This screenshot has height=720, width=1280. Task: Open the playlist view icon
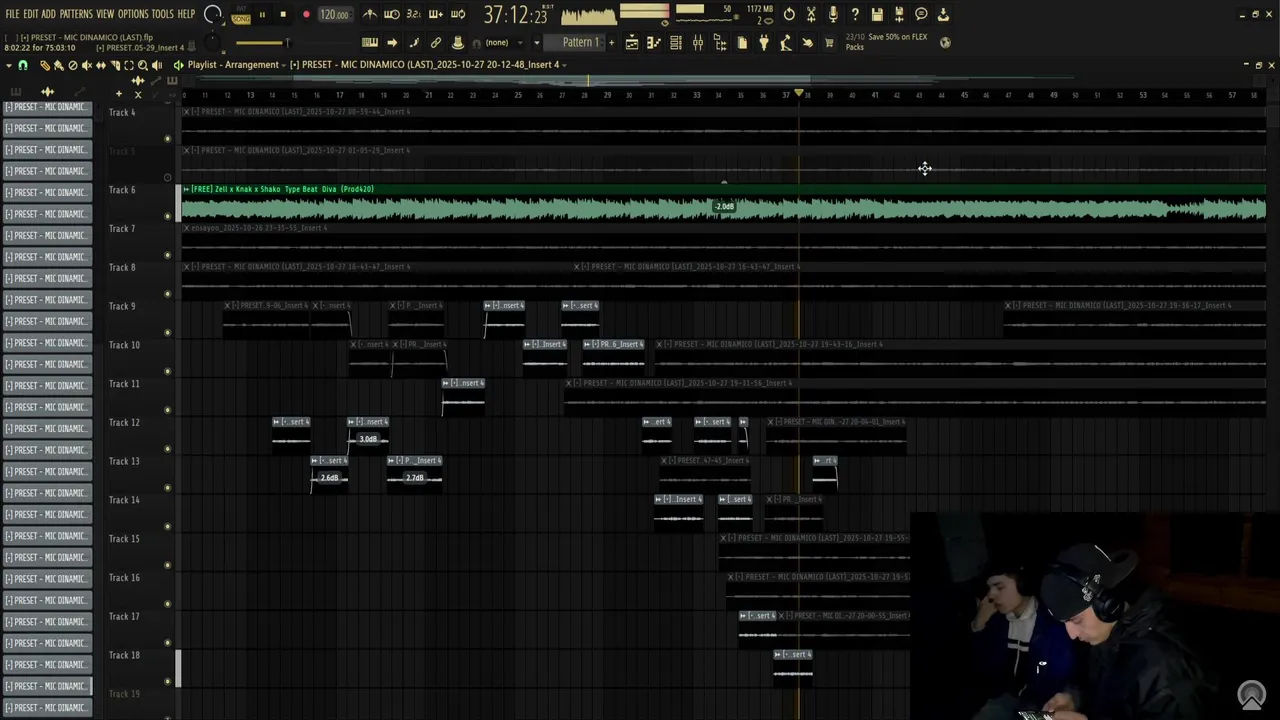632,43
